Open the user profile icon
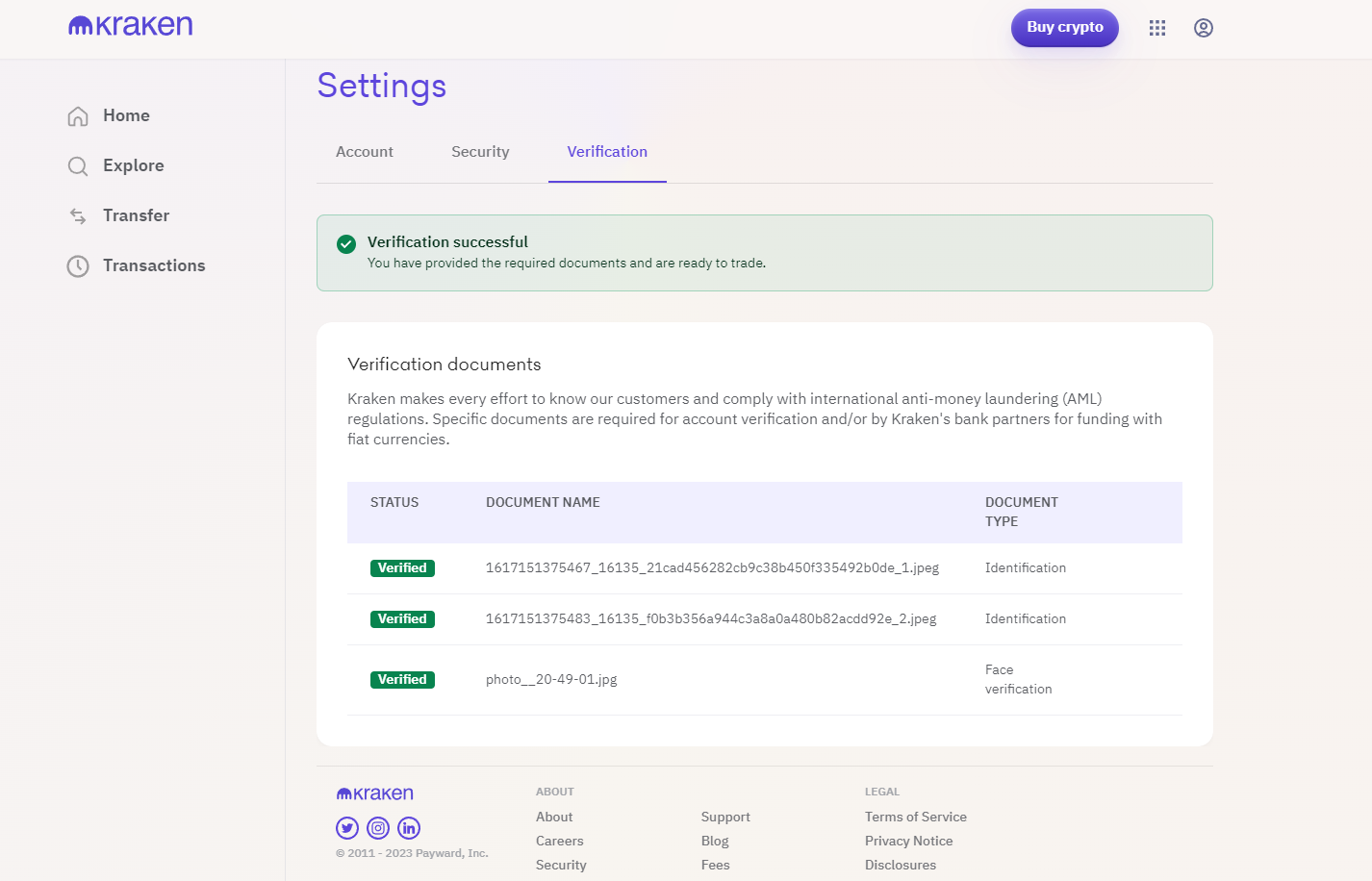The width and height of the screenshot is (1372, 881). 1204,28
